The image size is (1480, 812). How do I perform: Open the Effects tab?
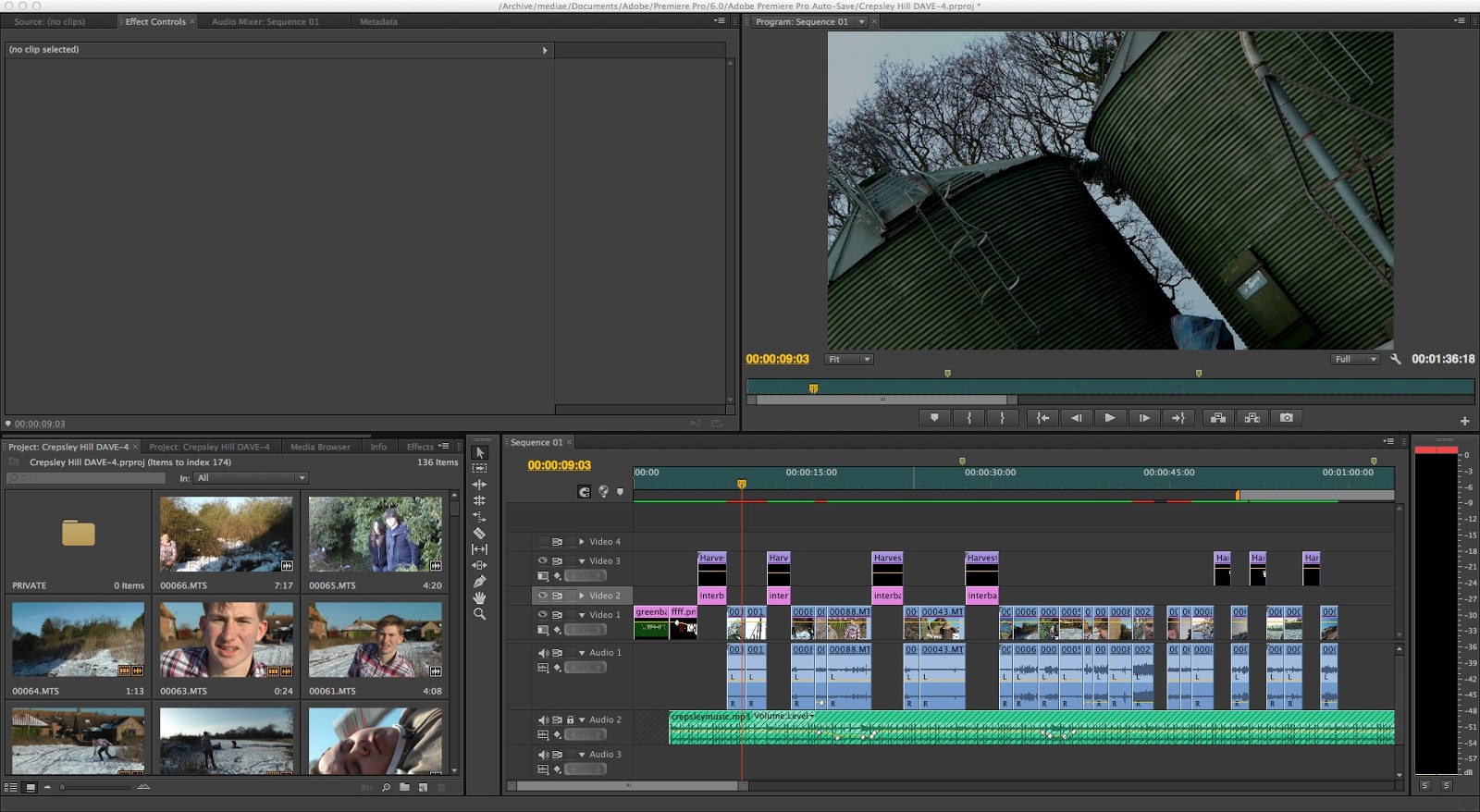click(x=420, y=447)
